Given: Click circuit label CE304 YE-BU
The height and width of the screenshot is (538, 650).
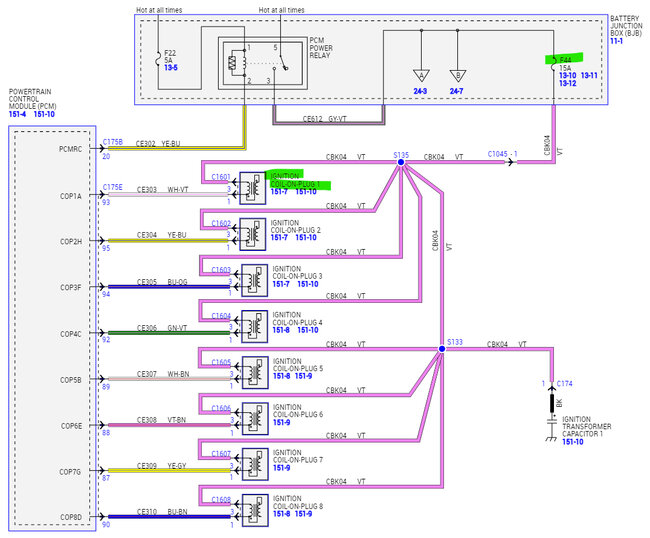Looking at the screenshot, I should pos(162,235).
